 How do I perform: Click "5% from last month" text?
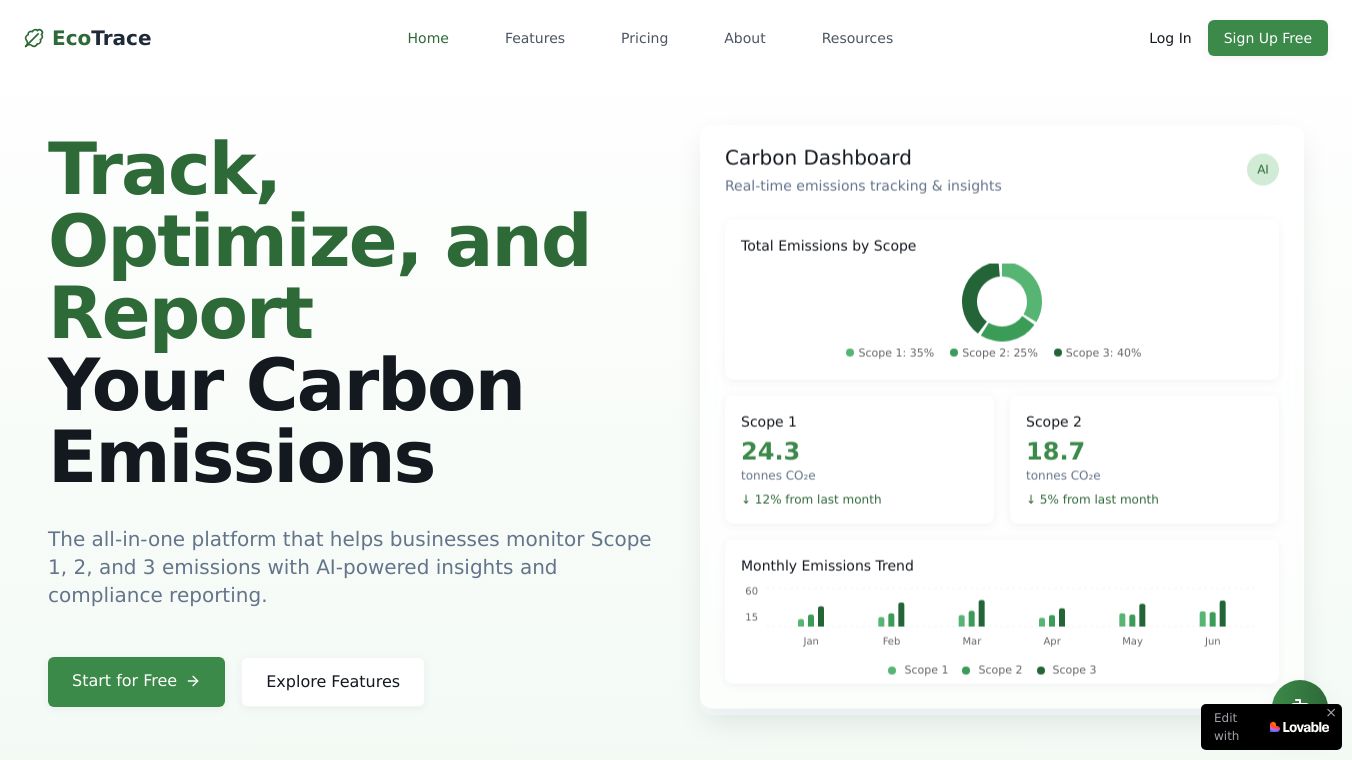point(1092,499)
